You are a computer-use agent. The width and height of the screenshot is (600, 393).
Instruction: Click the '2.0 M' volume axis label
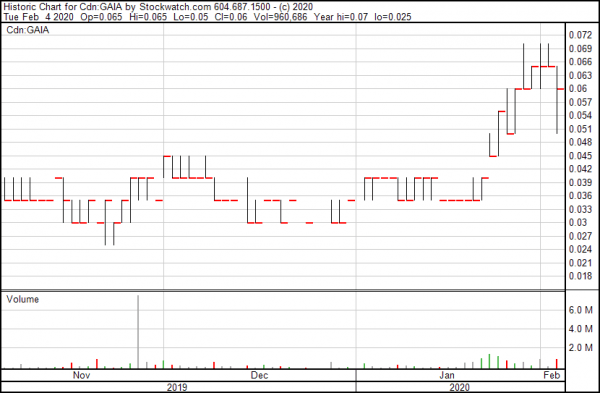pos(580,347)
